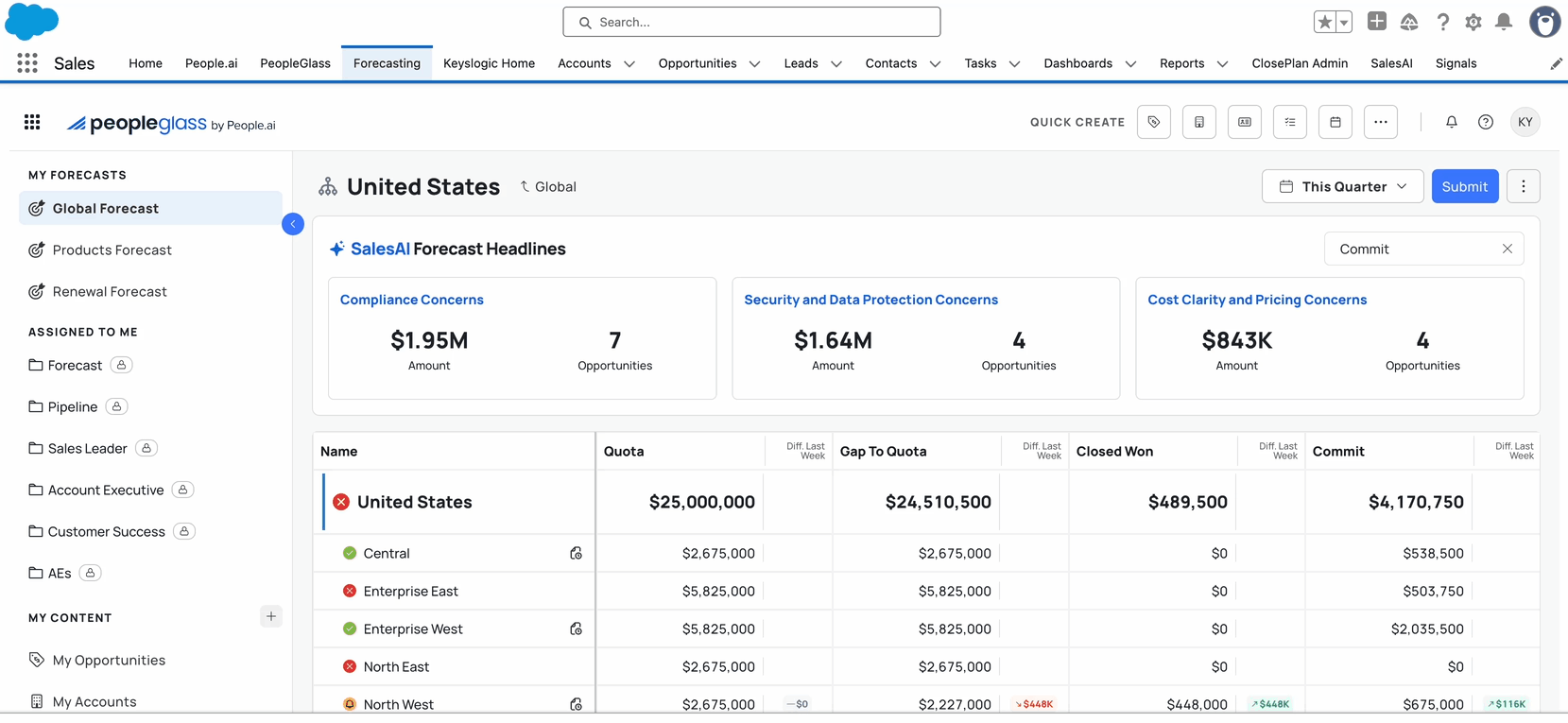Expand the Dashboards tab dropdown chevron

(1130, 64)
